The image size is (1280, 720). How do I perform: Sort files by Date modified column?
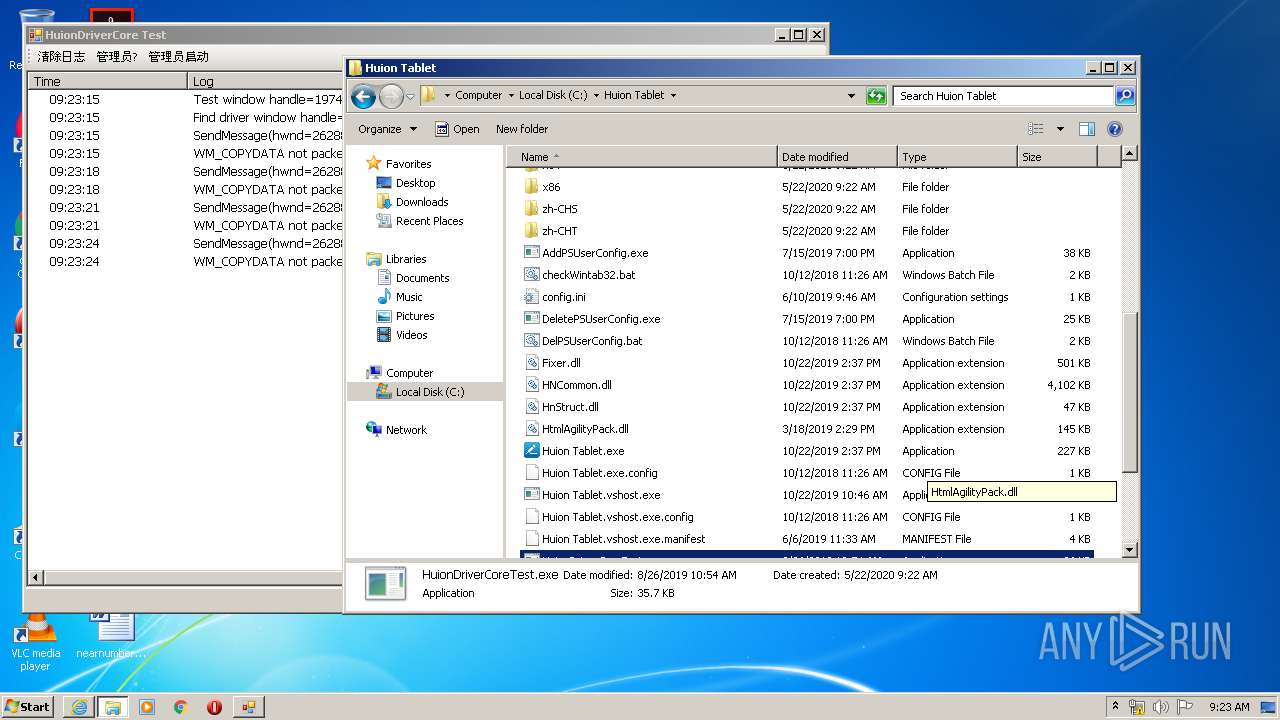coord(837,157)
